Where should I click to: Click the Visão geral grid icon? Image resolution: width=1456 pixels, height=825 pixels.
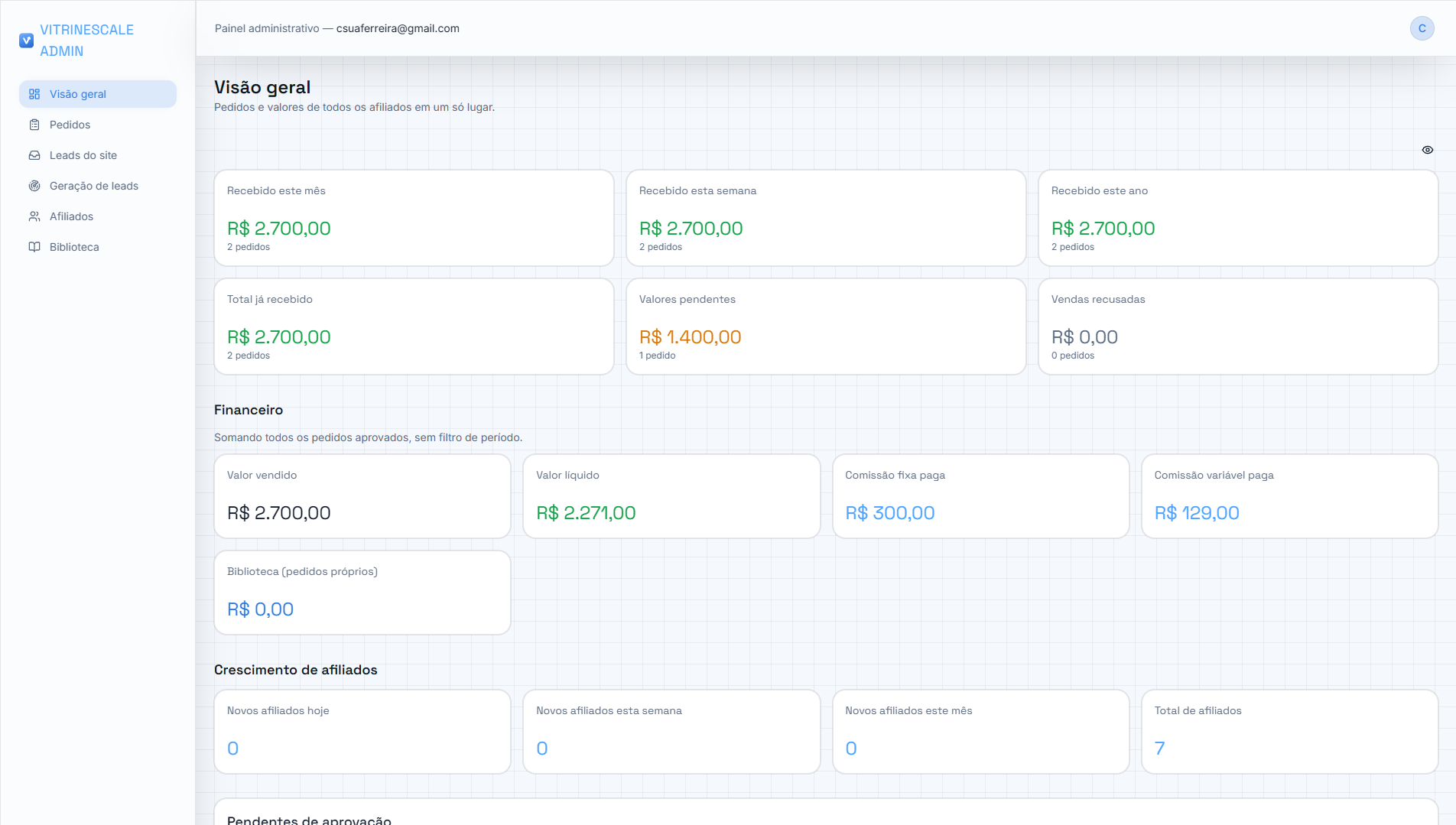click(x=34, y=94)
